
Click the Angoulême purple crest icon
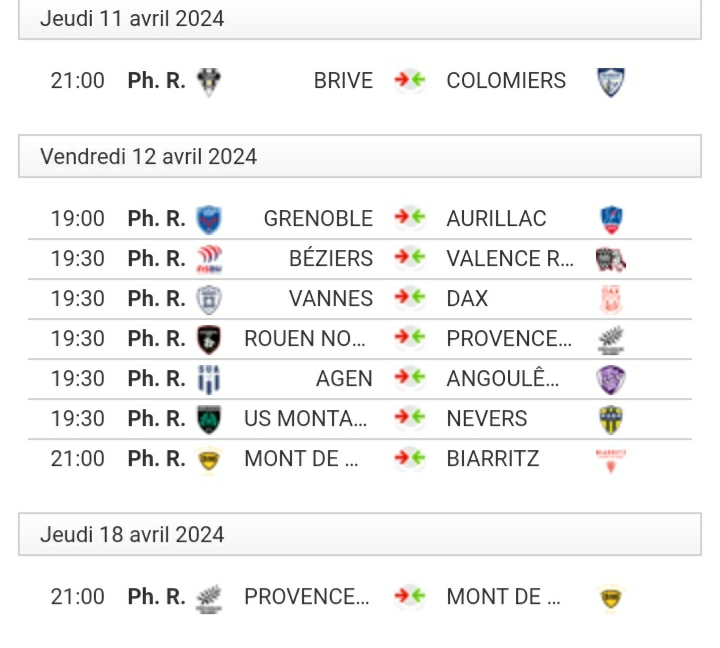tap(611, 380)
